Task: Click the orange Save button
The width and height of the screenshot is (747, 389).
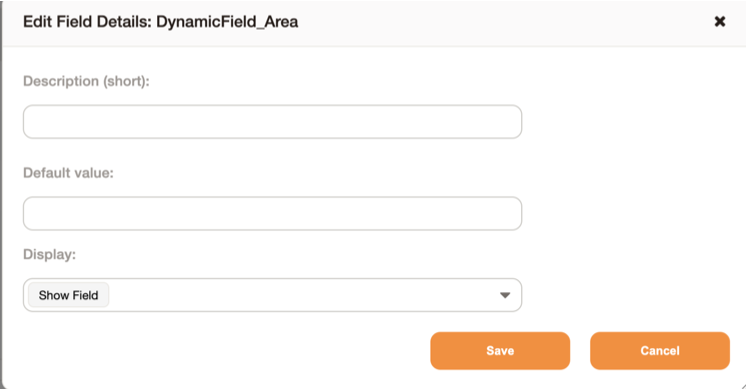Action: pos(500,351)
